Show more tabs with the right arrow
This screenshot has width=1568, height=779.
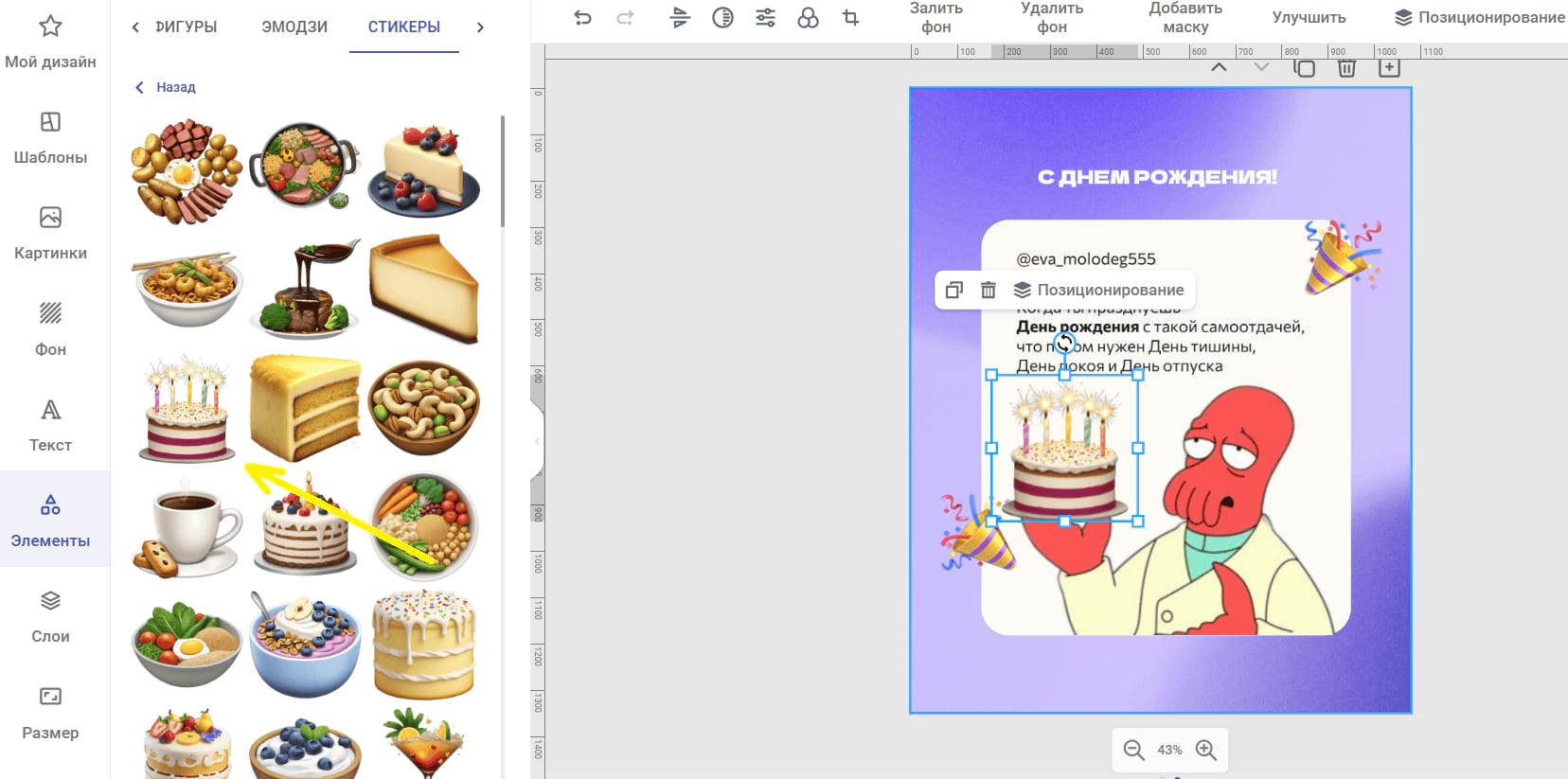480,27
